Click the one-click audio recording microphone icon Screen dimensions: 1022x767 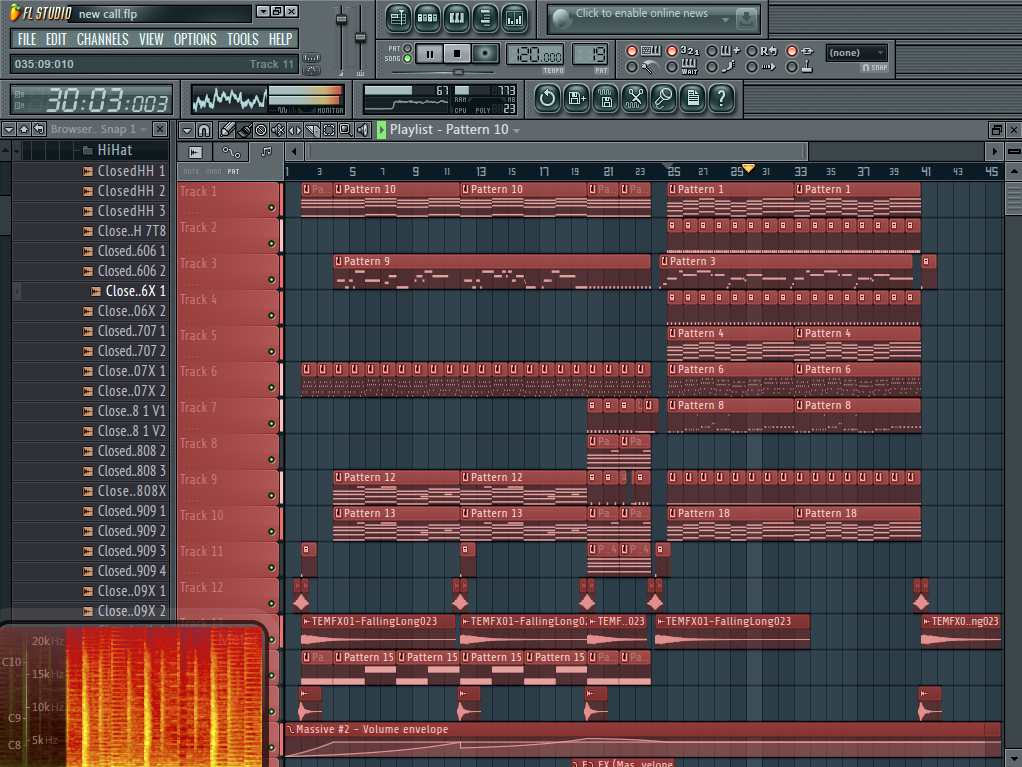(x=664, y=98)
